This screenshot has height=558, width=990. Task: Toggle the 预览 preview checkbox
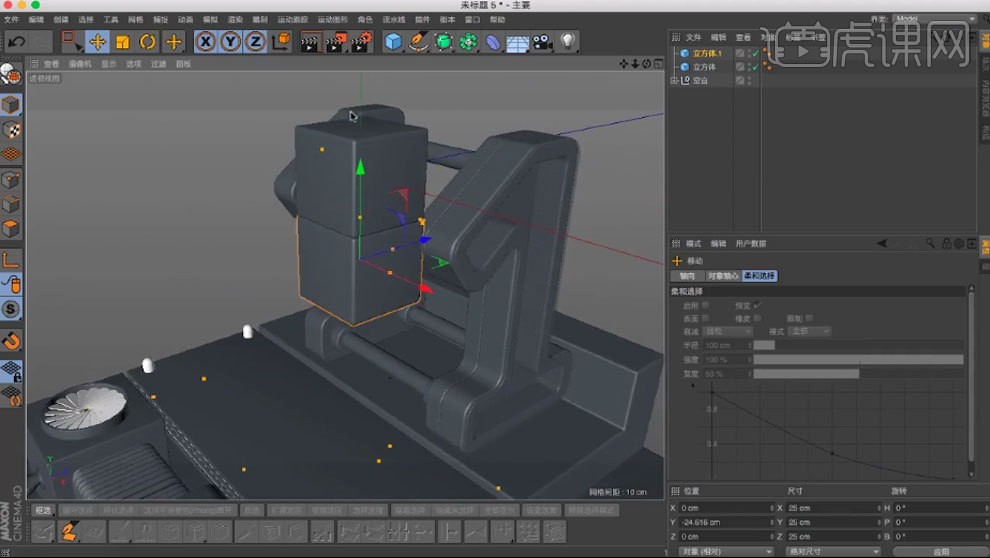(757, 305)
